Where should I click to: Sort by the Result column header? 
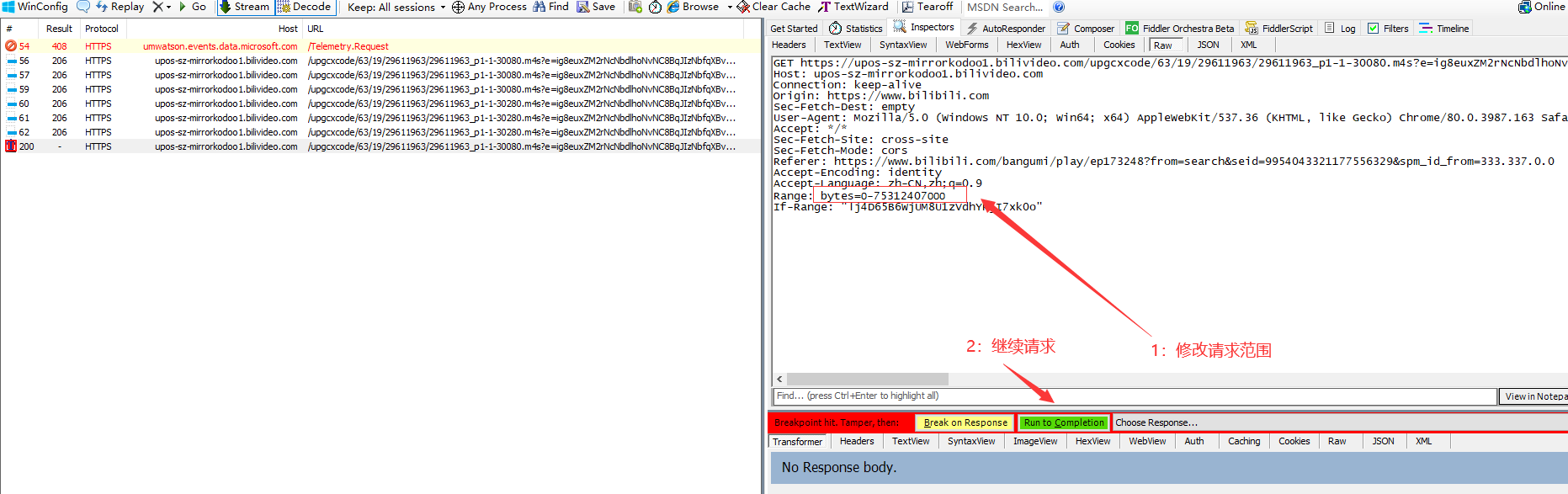point(59,29)
